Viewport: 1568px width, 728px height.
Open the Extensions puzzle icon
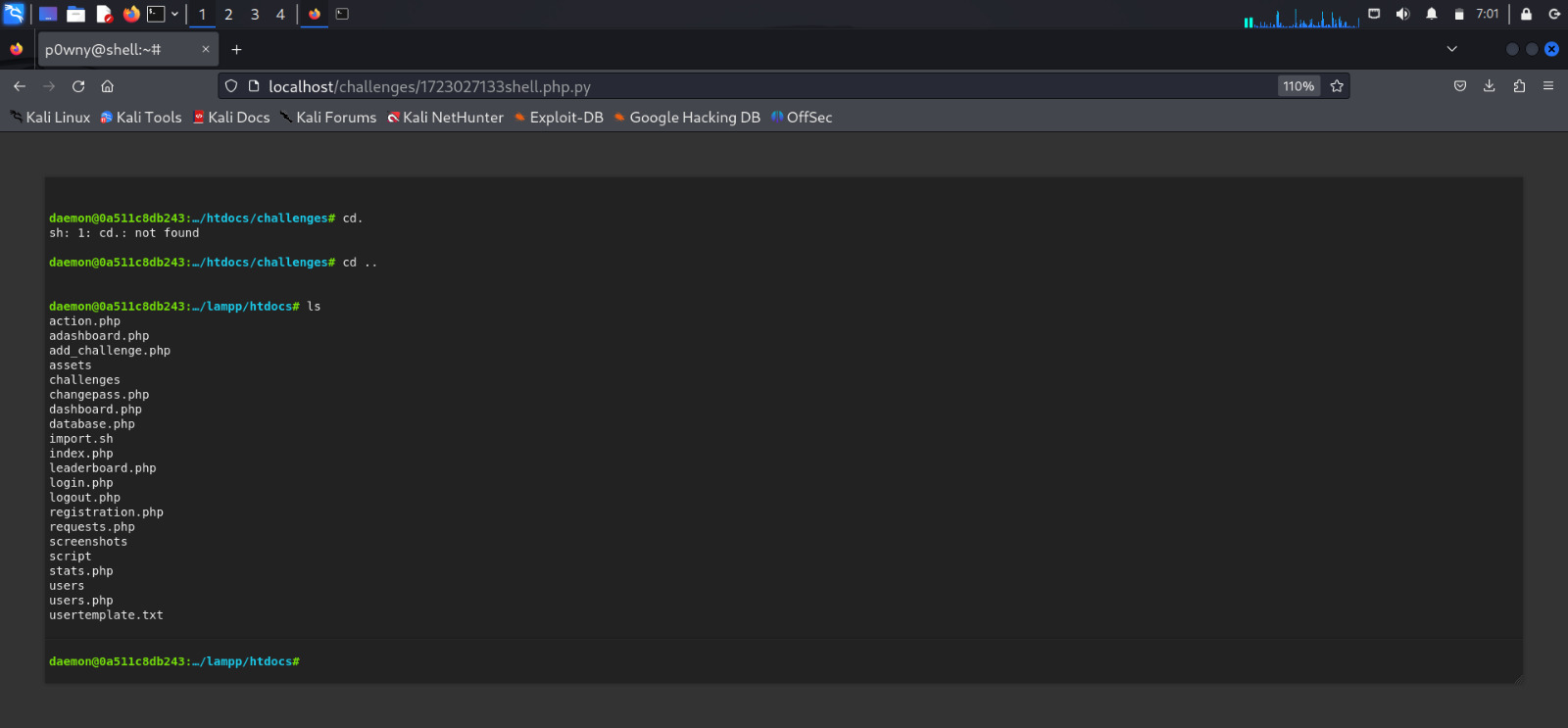coord(1519,86)
